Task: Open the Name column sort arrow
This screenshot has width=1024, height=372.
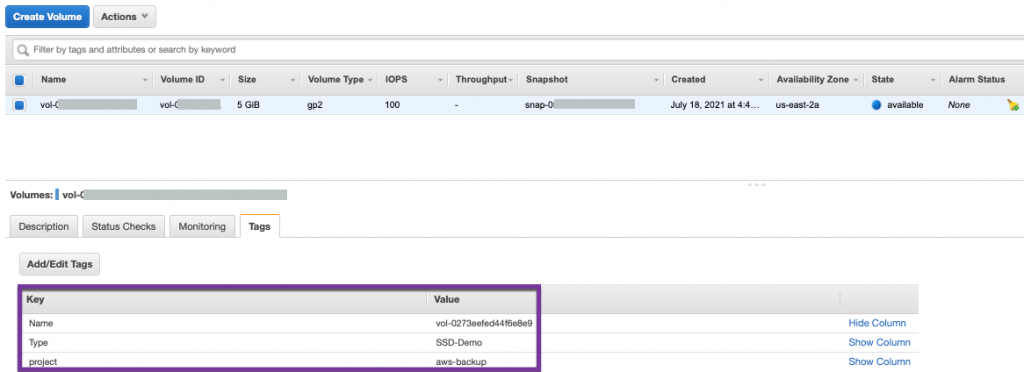Action: [x=145, y=80]
